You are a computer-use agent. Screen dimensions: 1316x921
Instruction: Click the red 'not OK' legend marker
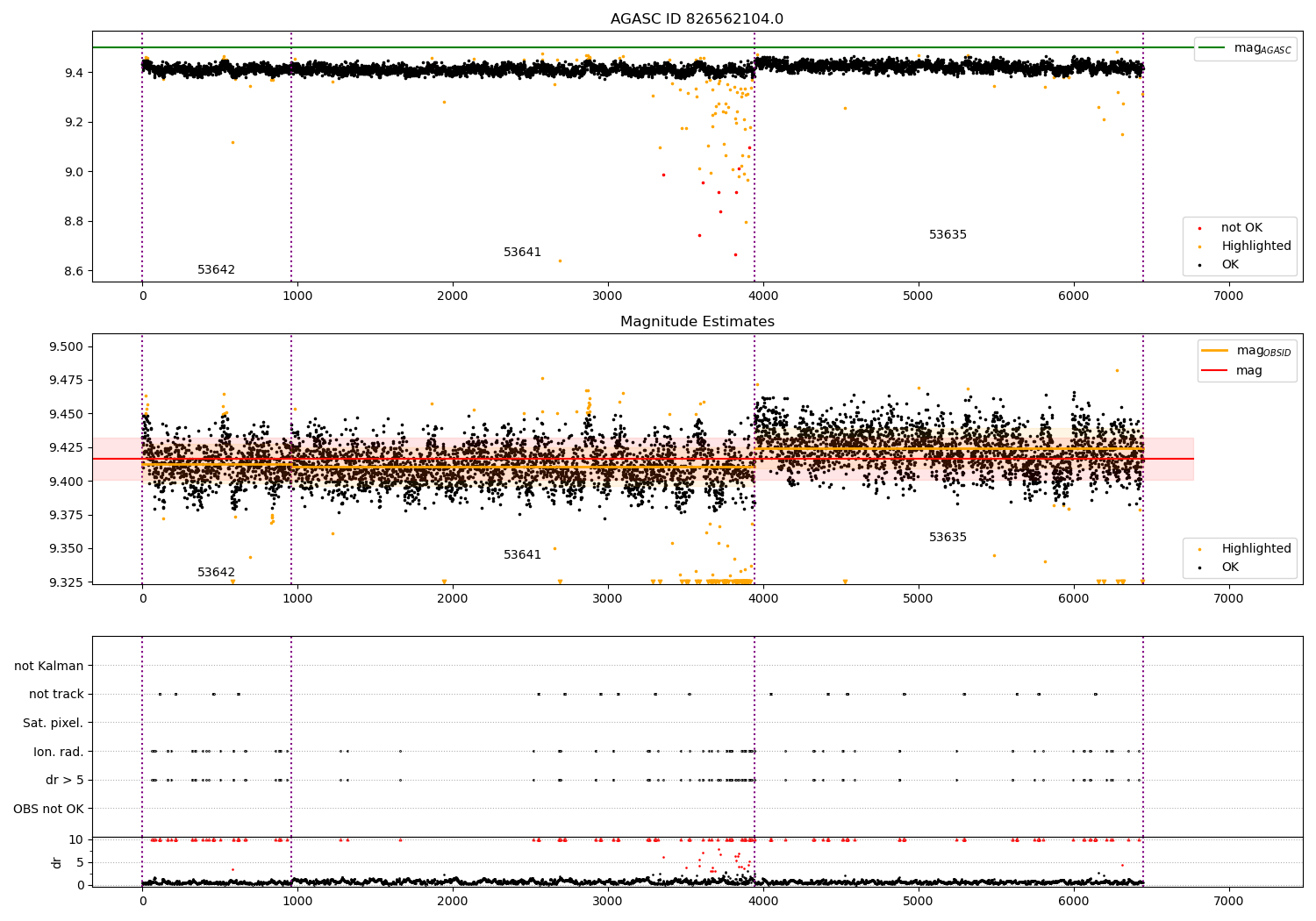click(x=1199, y=228)
